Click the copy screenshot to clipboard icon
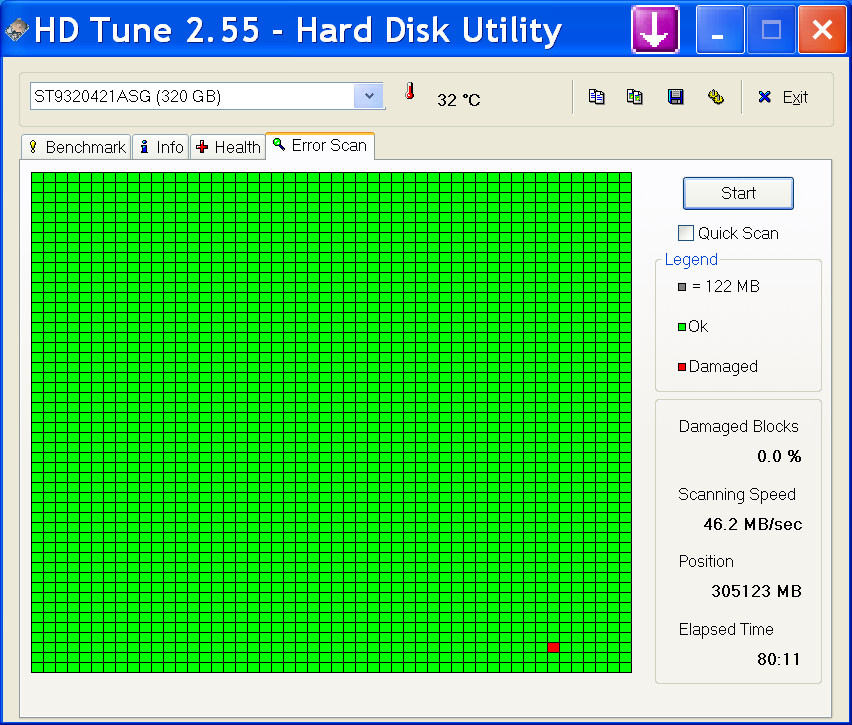This screenshot has width=852, height=725. [x=635, y=97]
